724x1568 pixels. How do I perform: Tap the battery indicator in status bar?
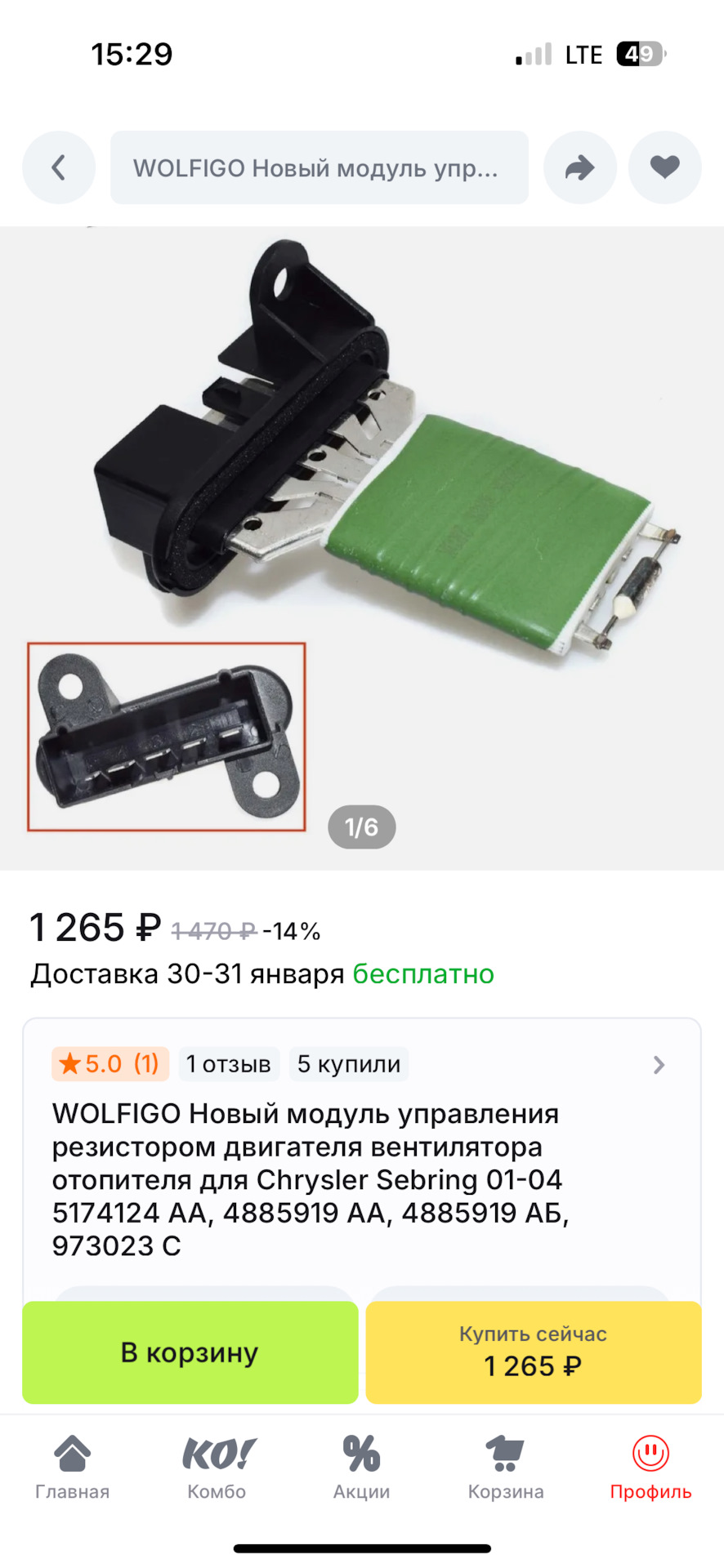(x=641, y=54)
